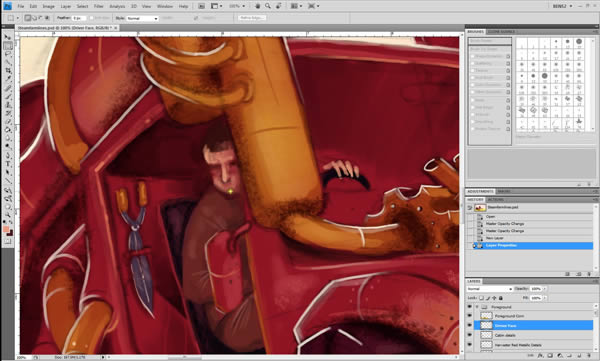Click the Refine Edge button

click(x=252, y=18)
